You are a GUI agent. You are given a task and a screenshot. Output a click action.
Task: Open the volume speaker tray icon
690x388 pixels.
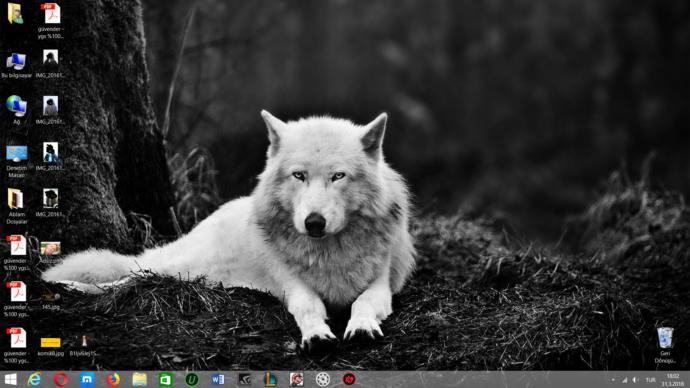636,380
